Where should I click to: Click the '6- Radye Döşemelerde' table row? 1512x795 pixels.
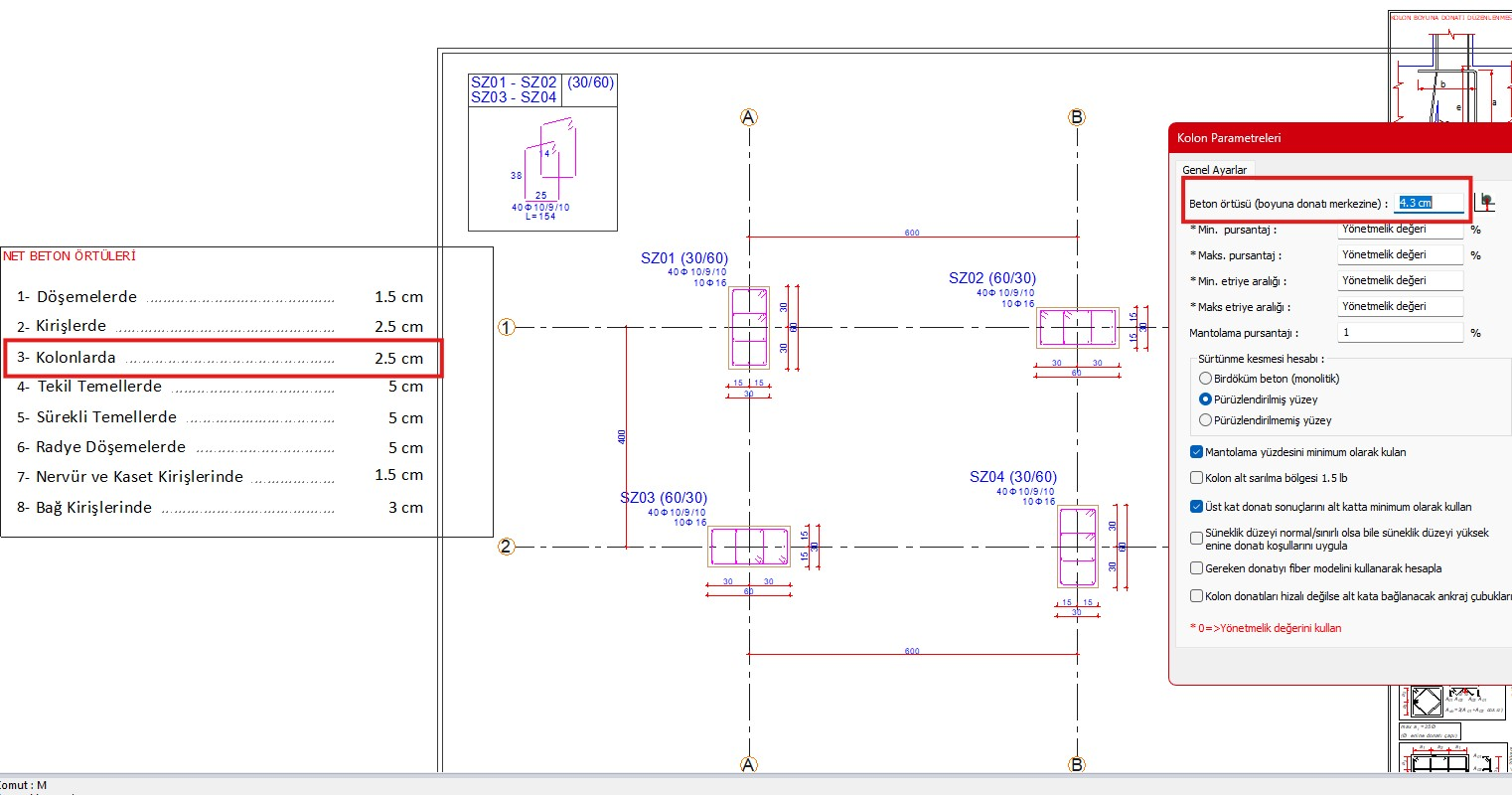[x=220, y=447]
